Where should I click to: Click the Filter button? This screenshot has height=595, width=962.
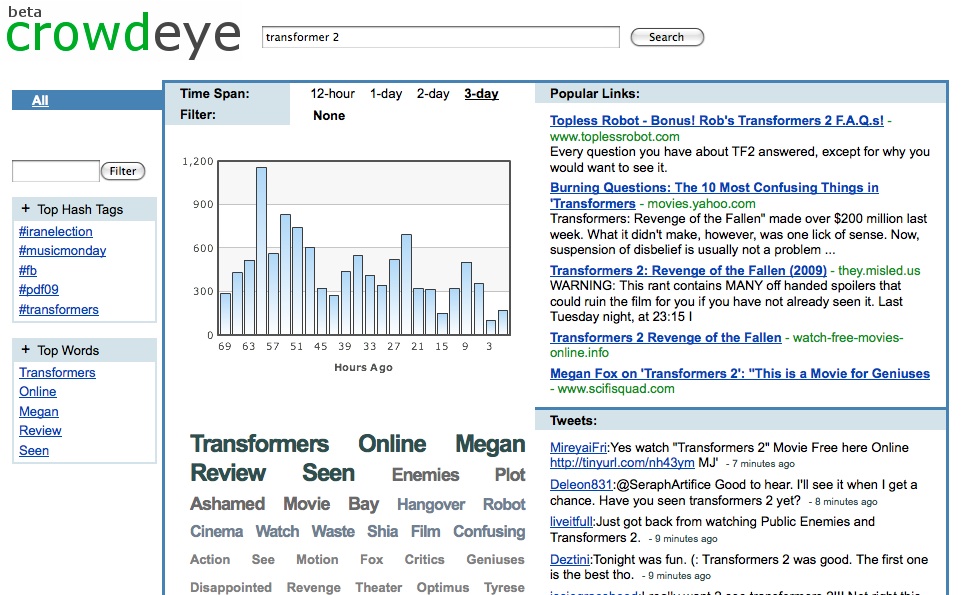coord(123,171)
